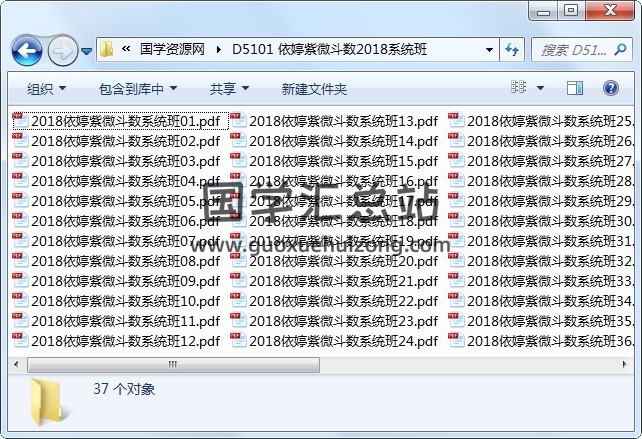
Task: Select file 2018依婷紫微斗数系统班14.pdf
Action: pyautogui.click(x=335, y=141)
